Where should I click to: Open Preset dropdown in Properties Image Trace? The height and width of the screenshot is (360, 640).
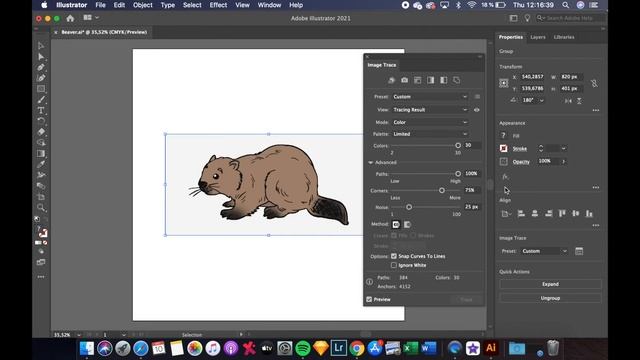pos(544,251)
